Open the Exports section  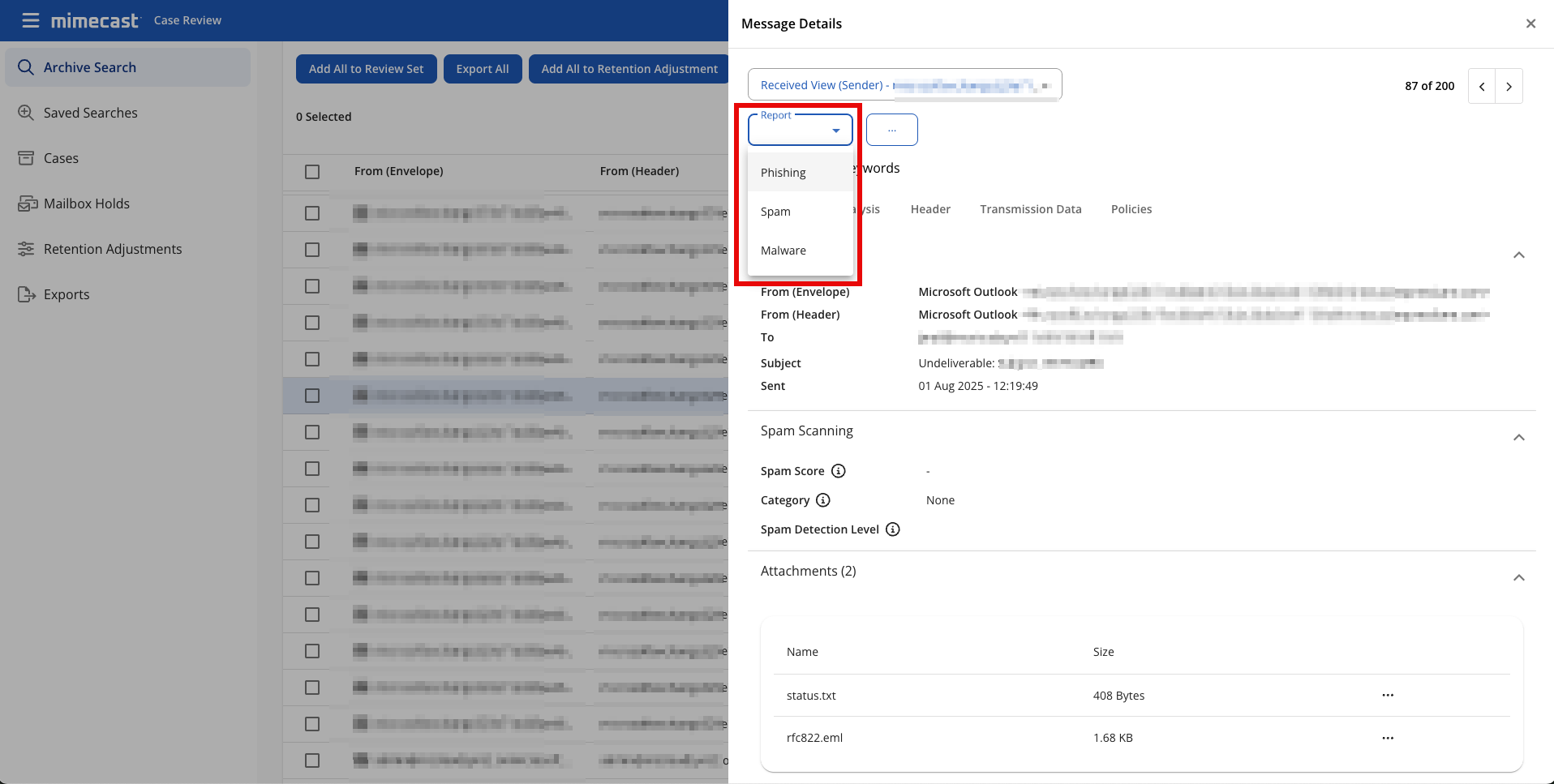pyautogui.click(x=66, y=294)
